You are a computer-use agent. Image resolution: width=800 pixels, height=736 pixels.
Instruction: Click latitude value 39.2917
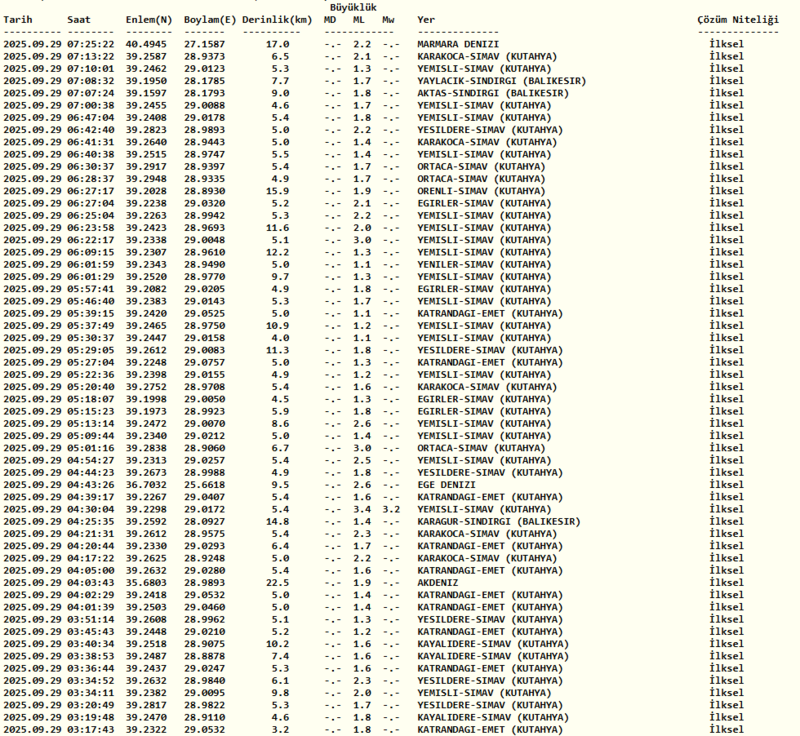146,167
